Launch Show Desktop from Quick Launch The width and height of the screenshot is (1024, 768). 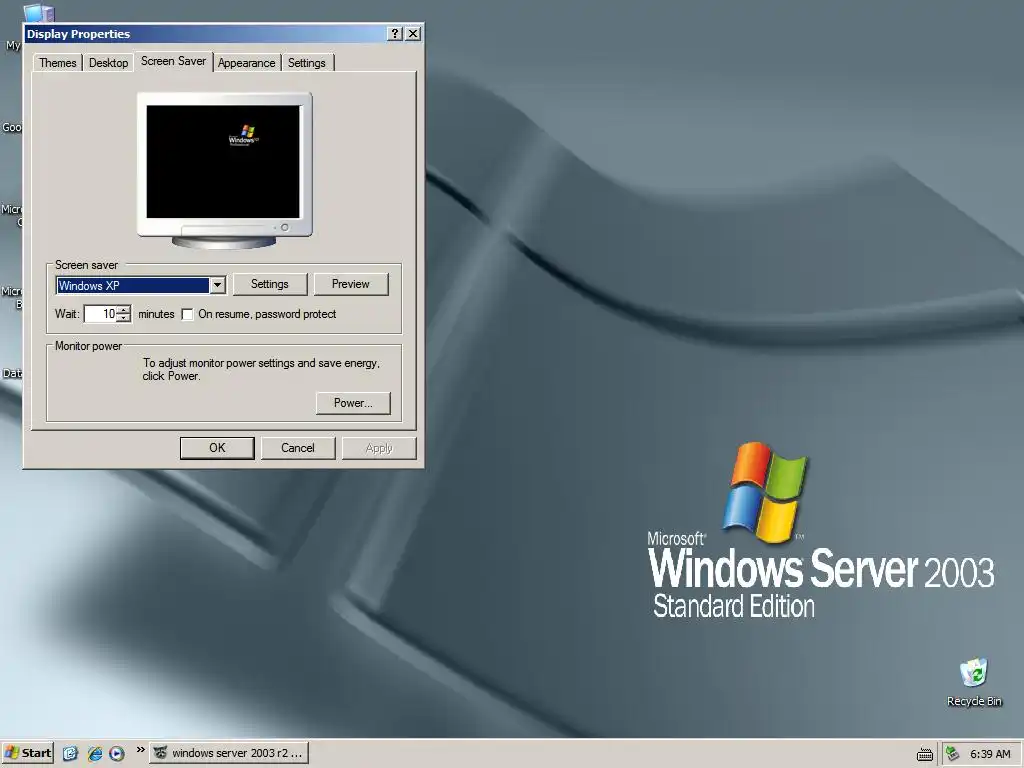(71, 753)
